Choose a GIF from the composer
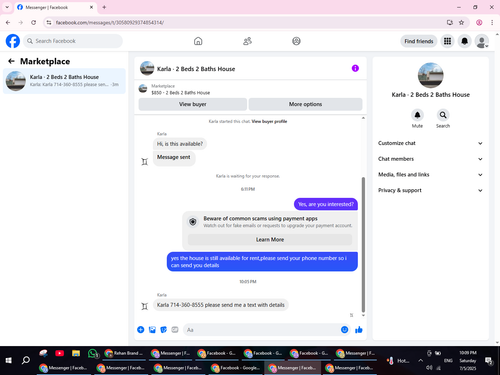500x375 pixels. click(175, 330)
